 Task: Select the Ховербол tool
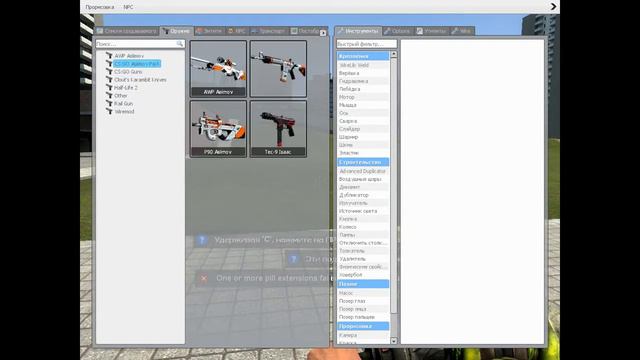click(363, 275)
